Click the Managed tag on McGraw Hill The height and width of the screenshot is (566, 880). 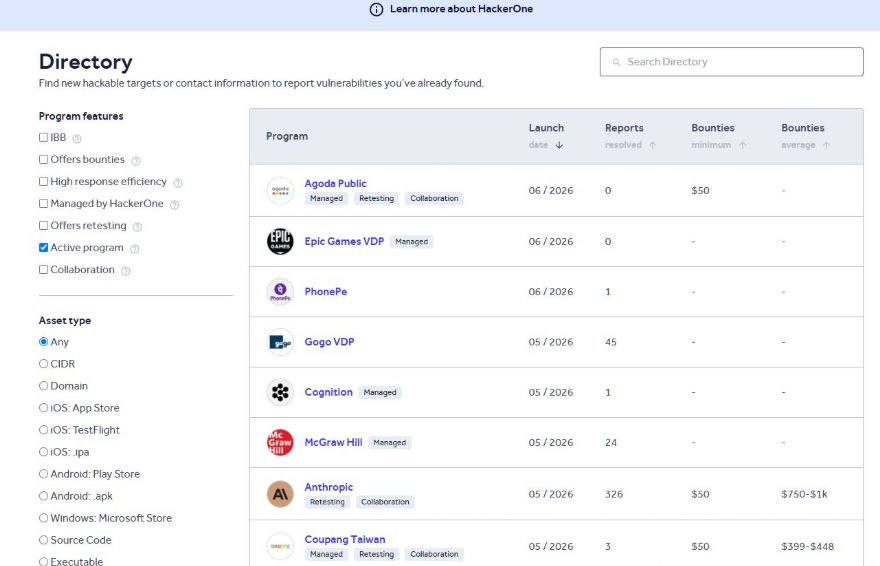(389, 443)
